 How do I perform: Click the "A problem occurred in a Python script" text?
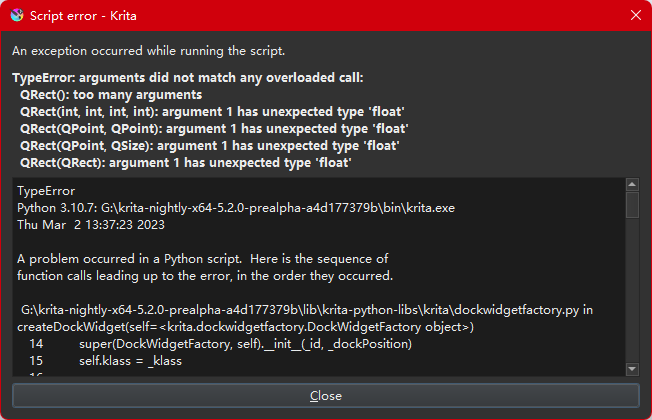202,259
